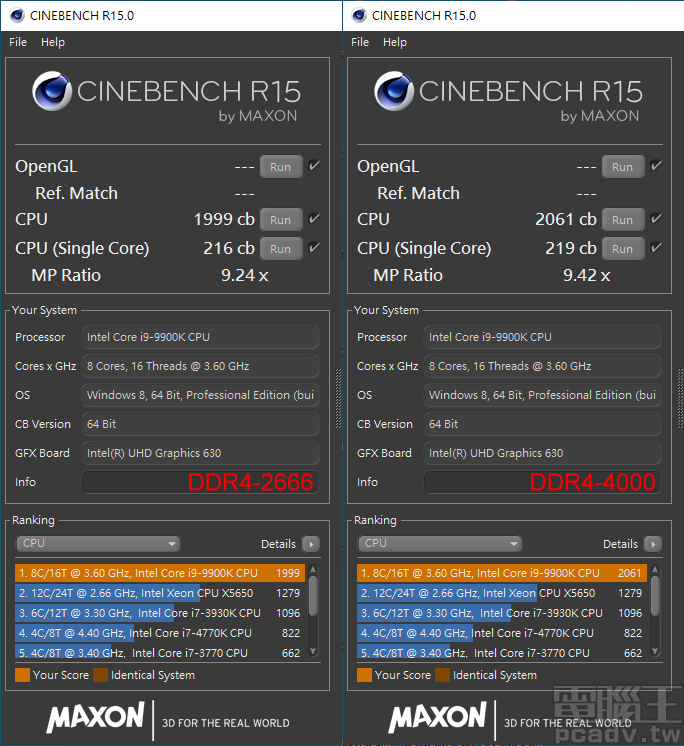Run CPU test in left window
Screen dimensions: 684x746
[281, 220]
